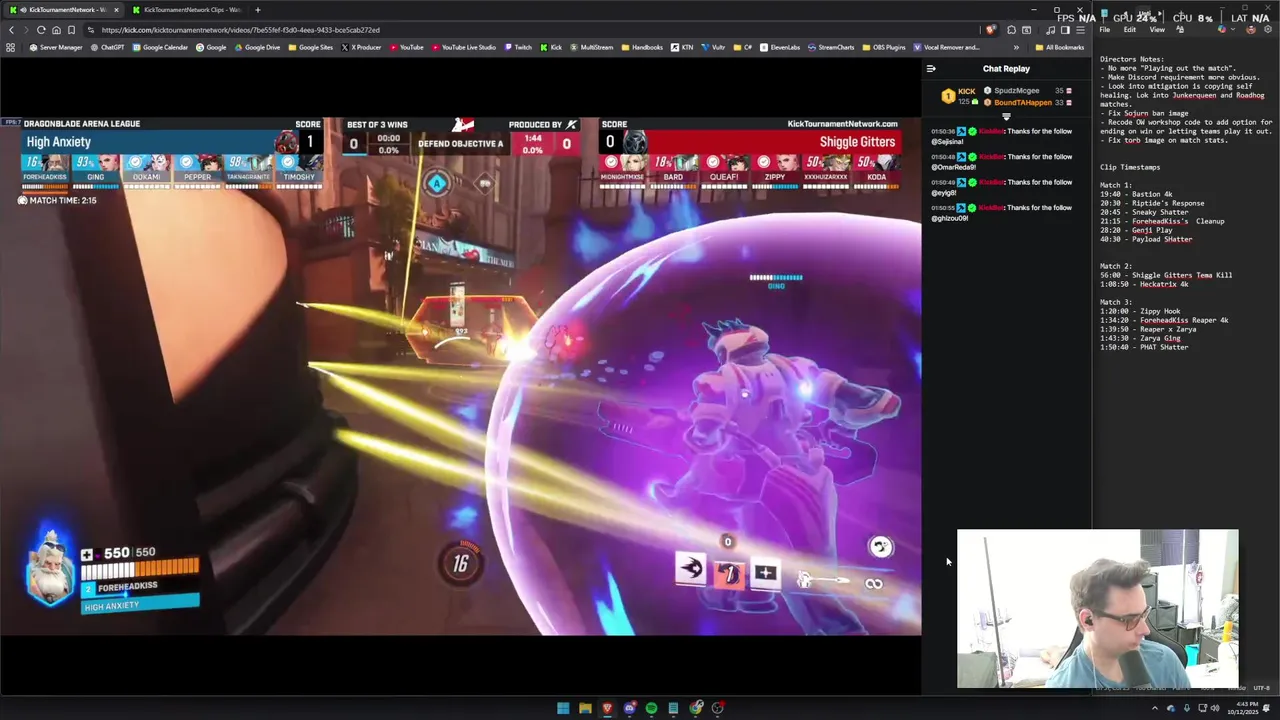Open the site settings icon beside the URL
This screenshot has width=1280, height=720.
(x=90, y=30)
